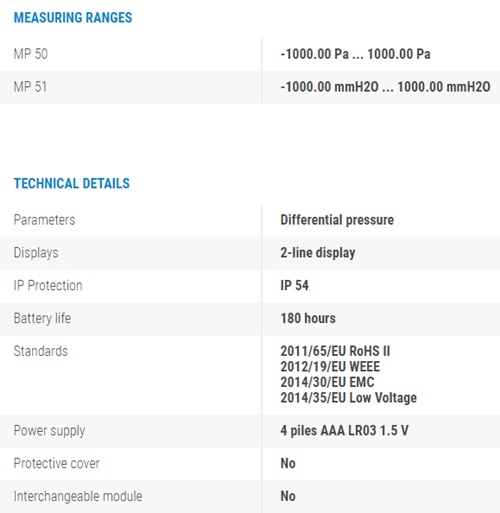
Task: Click the mmH2O measuring range value
Action: tap(385, 87)
